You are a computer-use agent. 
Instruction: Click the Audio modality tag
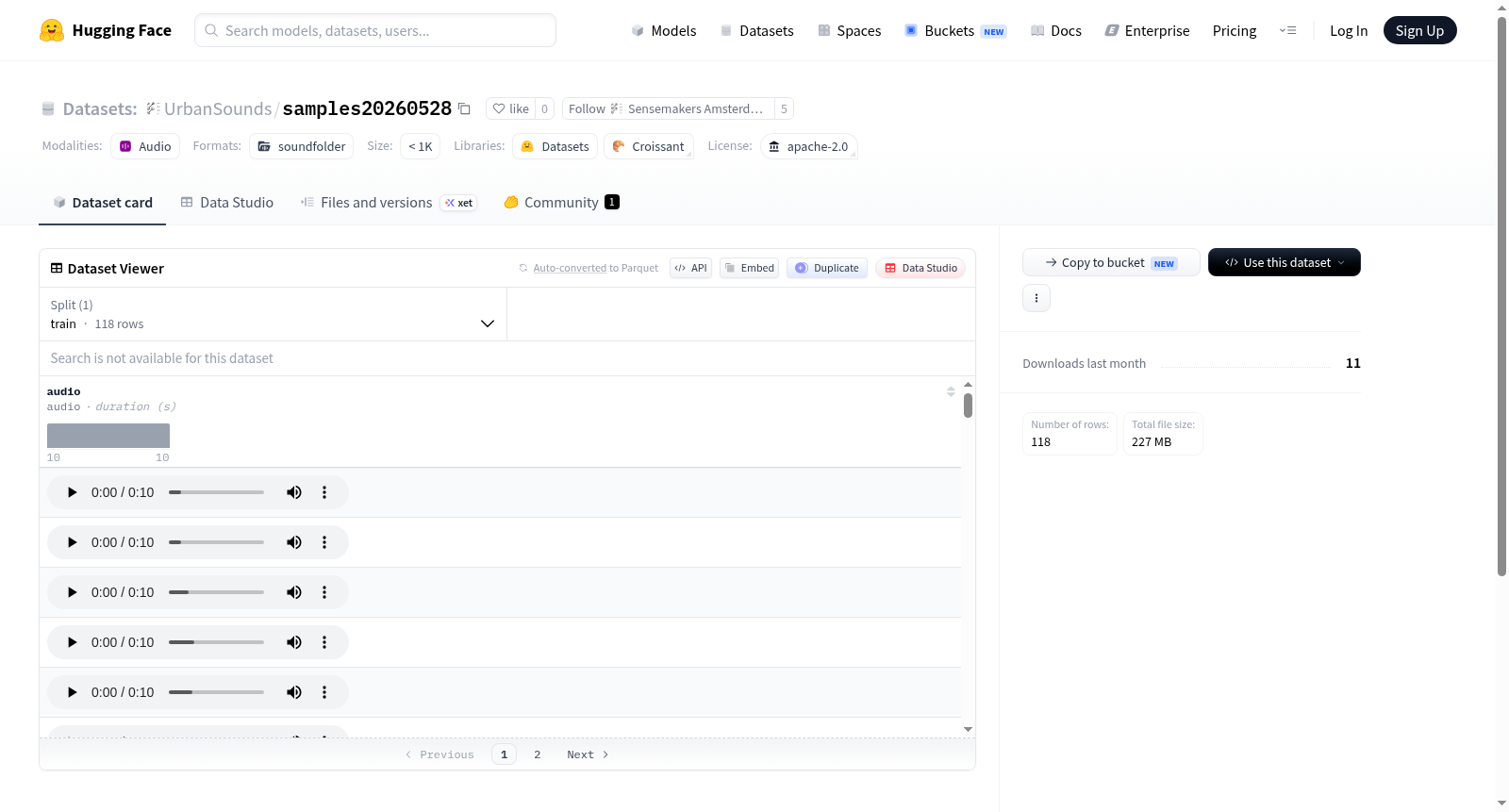145,146
